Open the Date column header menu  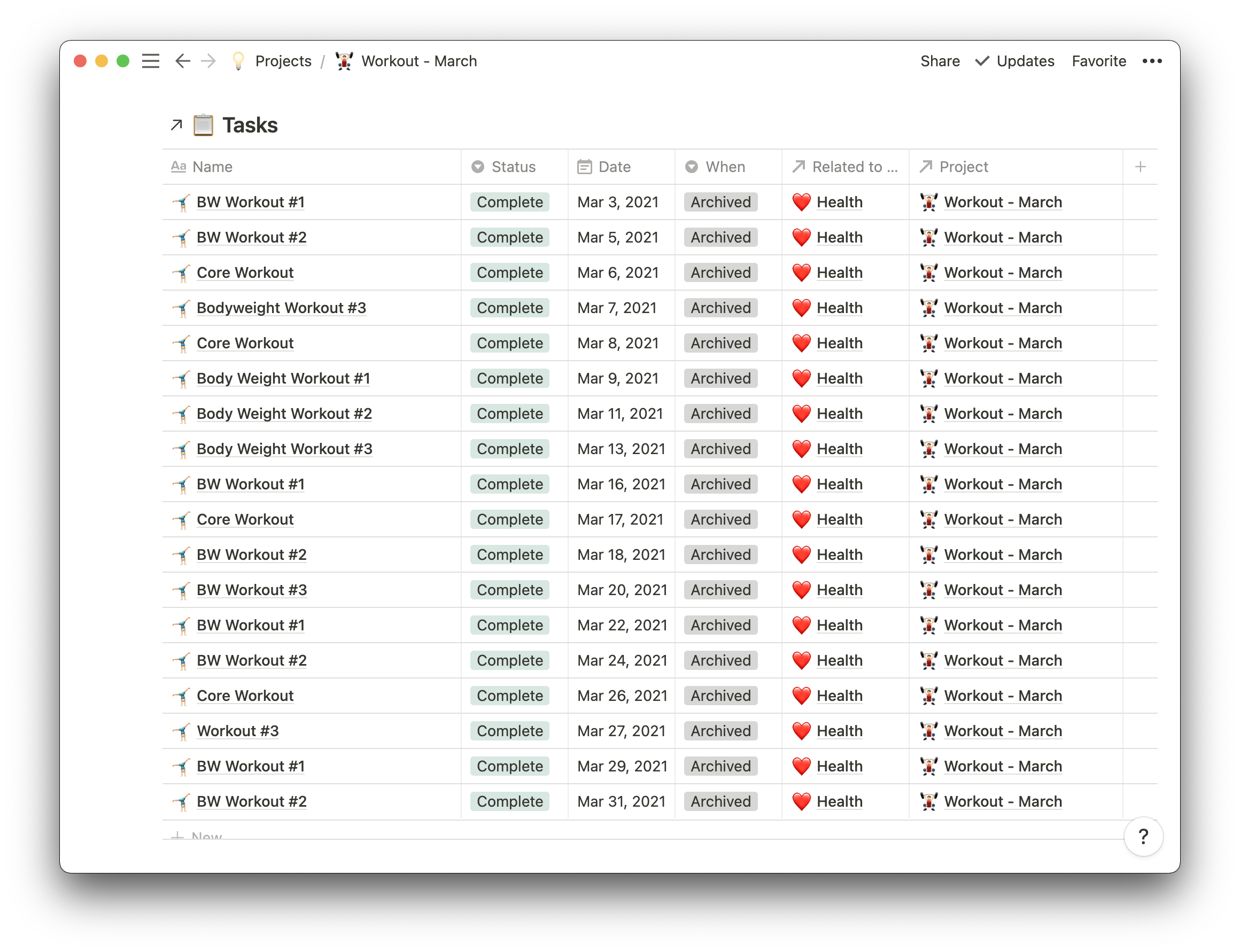tap(614, 167)
